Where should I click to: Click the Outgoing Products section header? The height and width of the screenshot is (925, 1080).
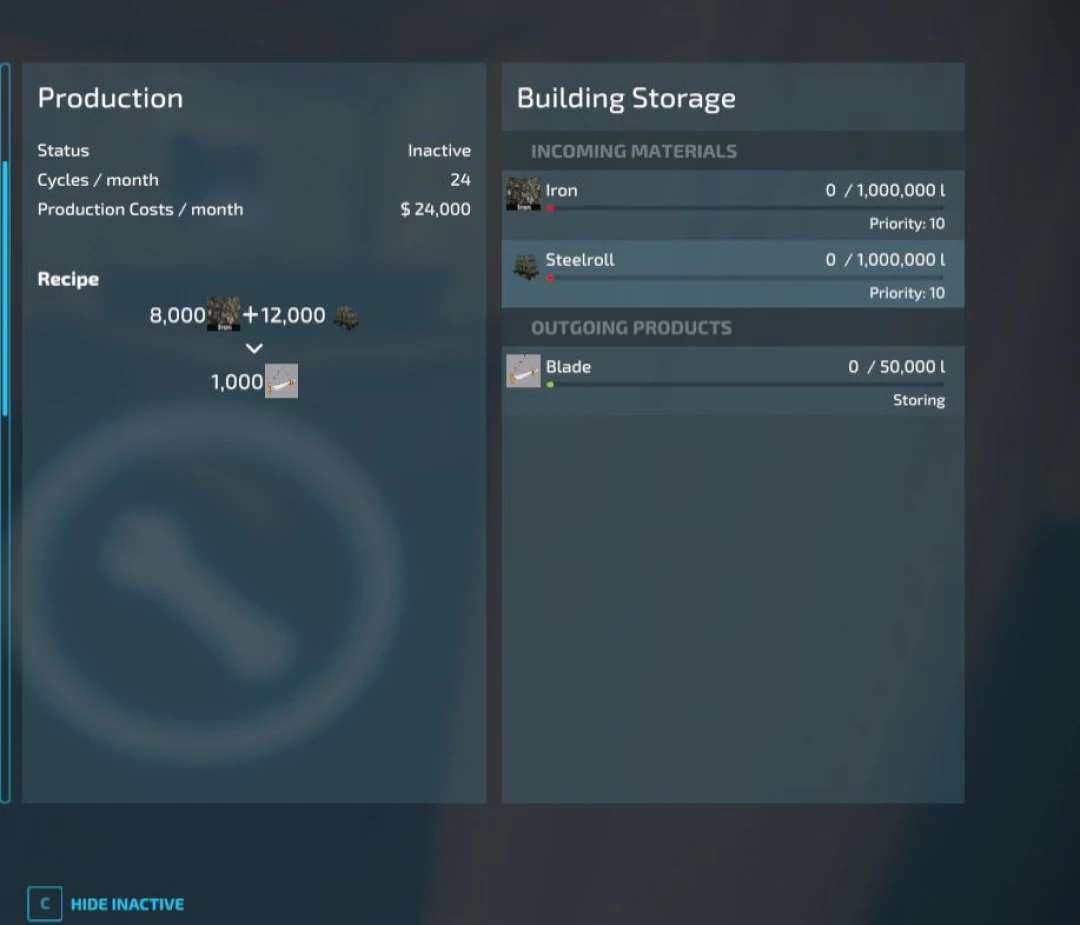tap(631, 328)
